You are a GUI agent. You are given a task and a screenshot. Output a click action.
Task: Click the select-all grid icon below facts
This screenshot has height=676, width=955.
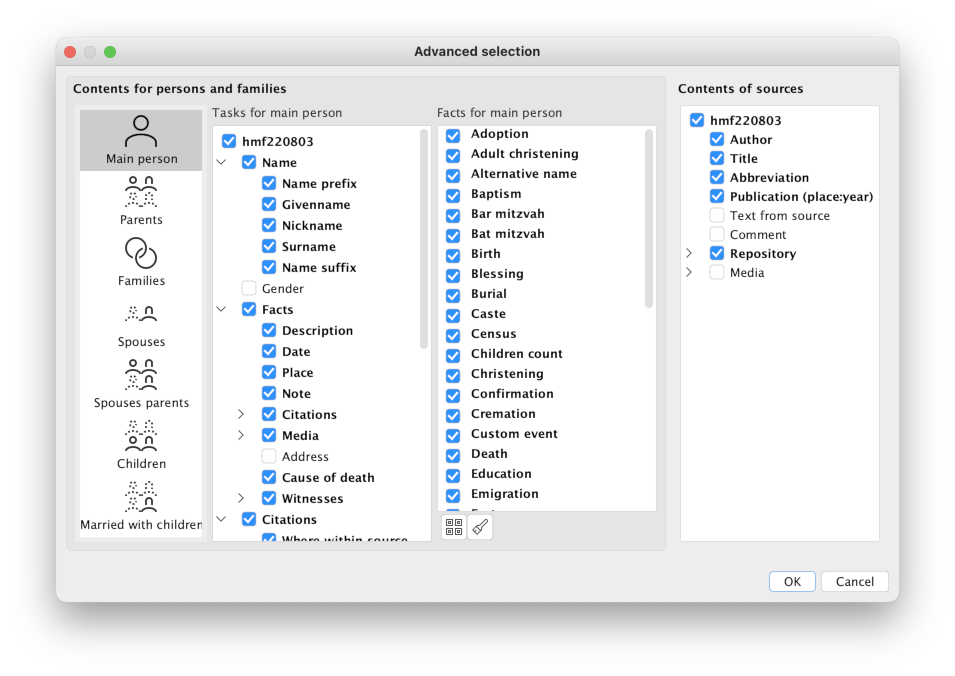pyautogui.click(x=453, y=527)
